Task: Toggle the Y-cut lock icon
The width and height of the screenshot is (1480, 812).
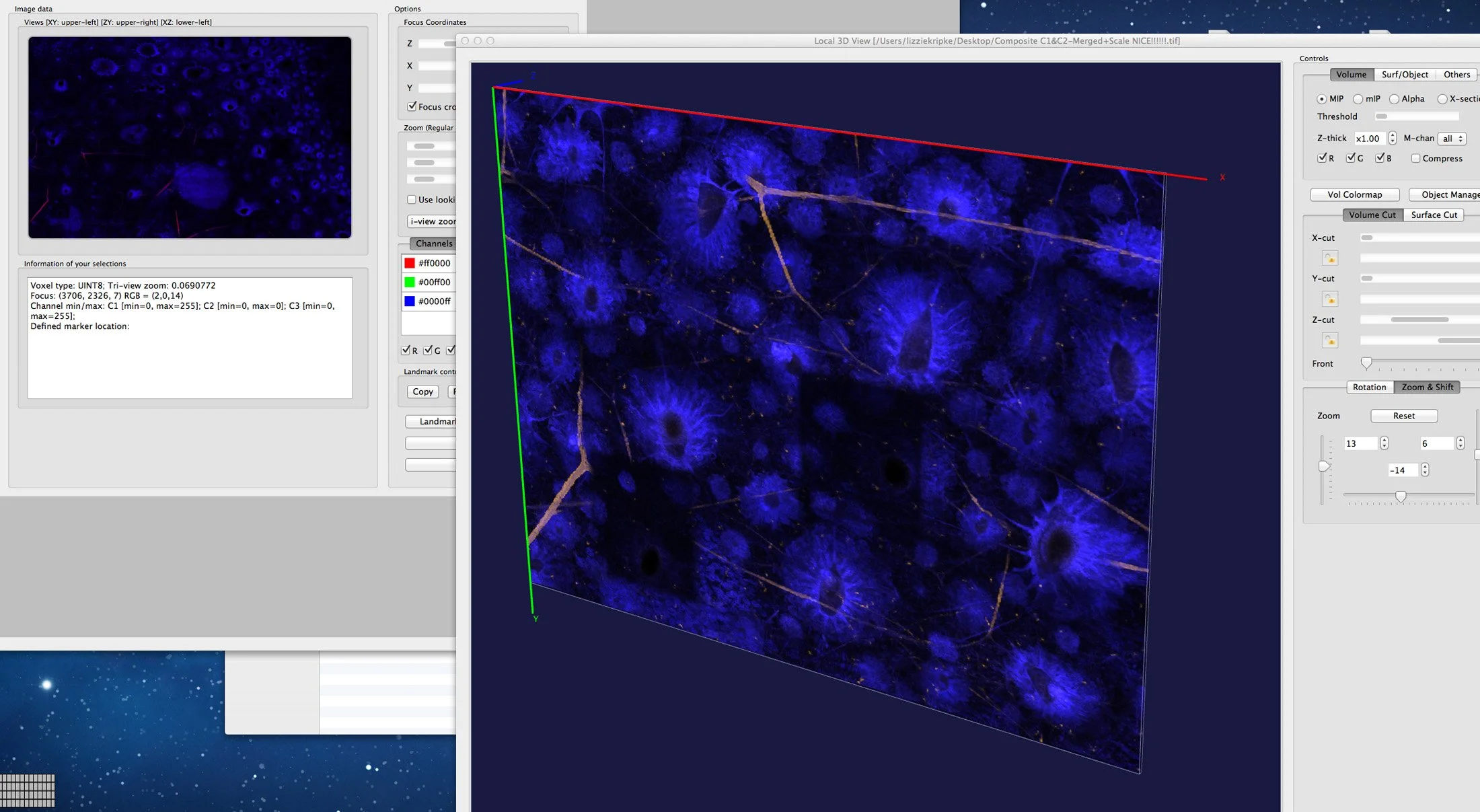Action: click(1330, 299)
